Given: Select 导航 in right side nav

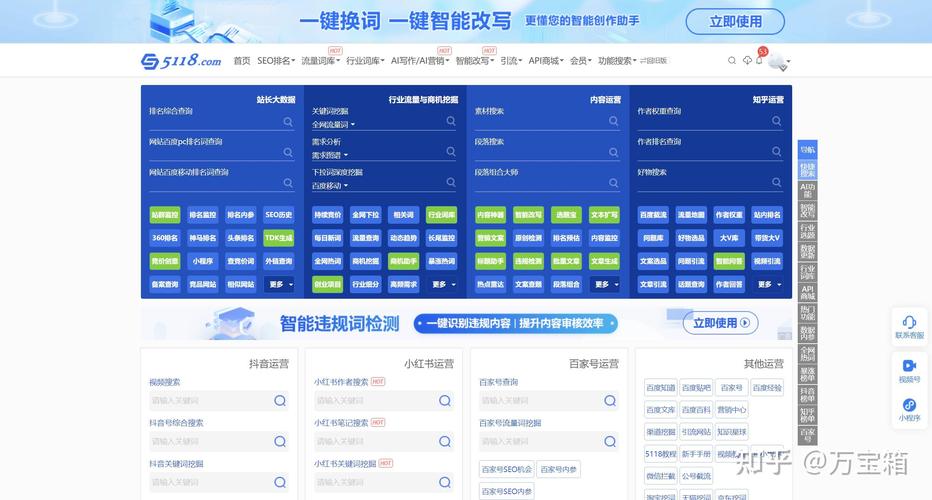Looking at the screenshot, I should coord(807,150).
